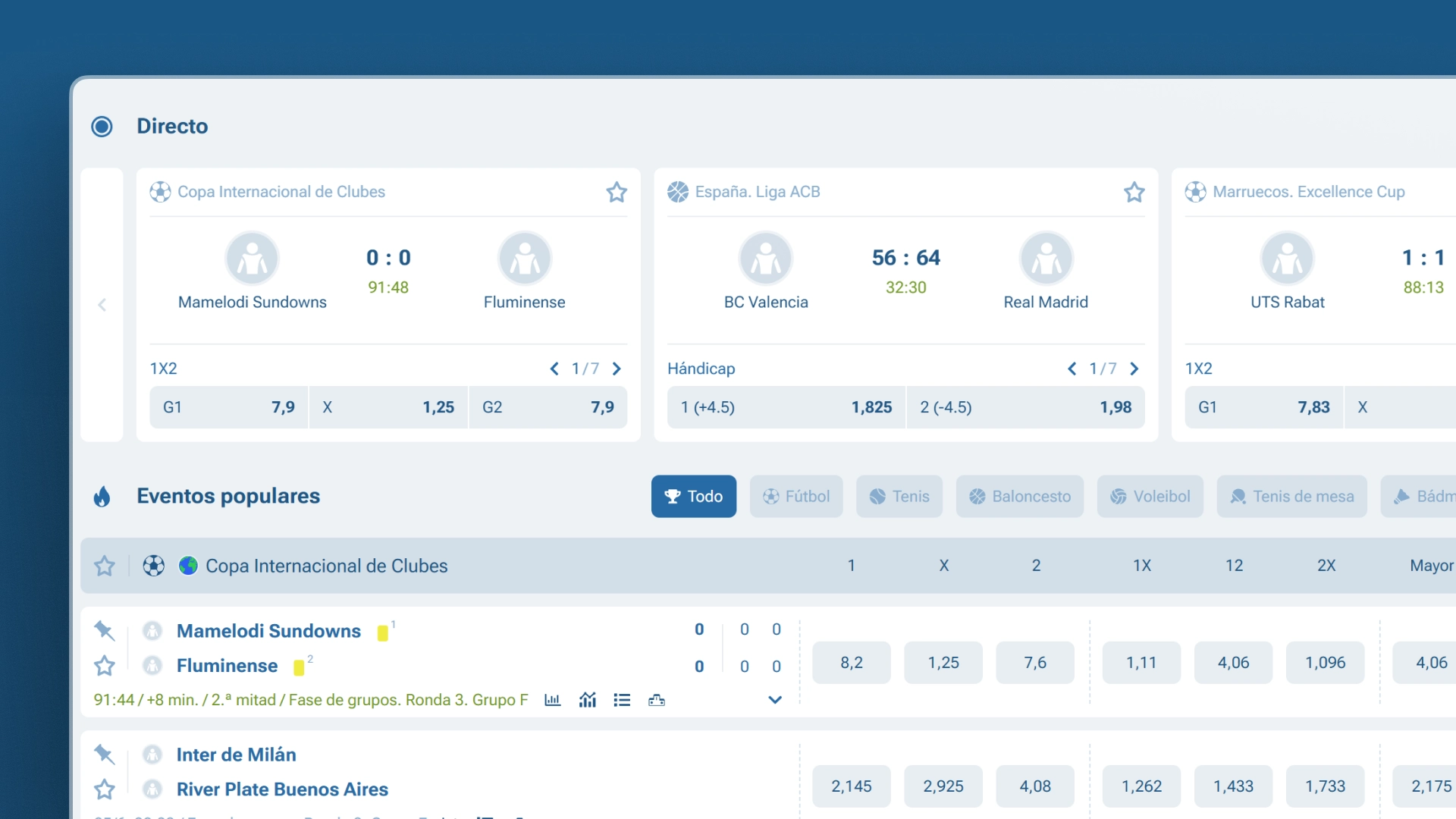Click the Eventos populares flame icon
This screenshot has width=1456, height=819.
pyautogui.click(x=102, y=497)
